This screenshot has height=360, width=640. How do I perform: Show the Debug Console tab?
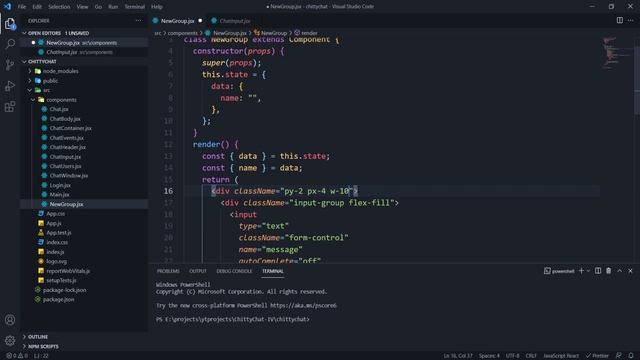(x=234, y=271)
